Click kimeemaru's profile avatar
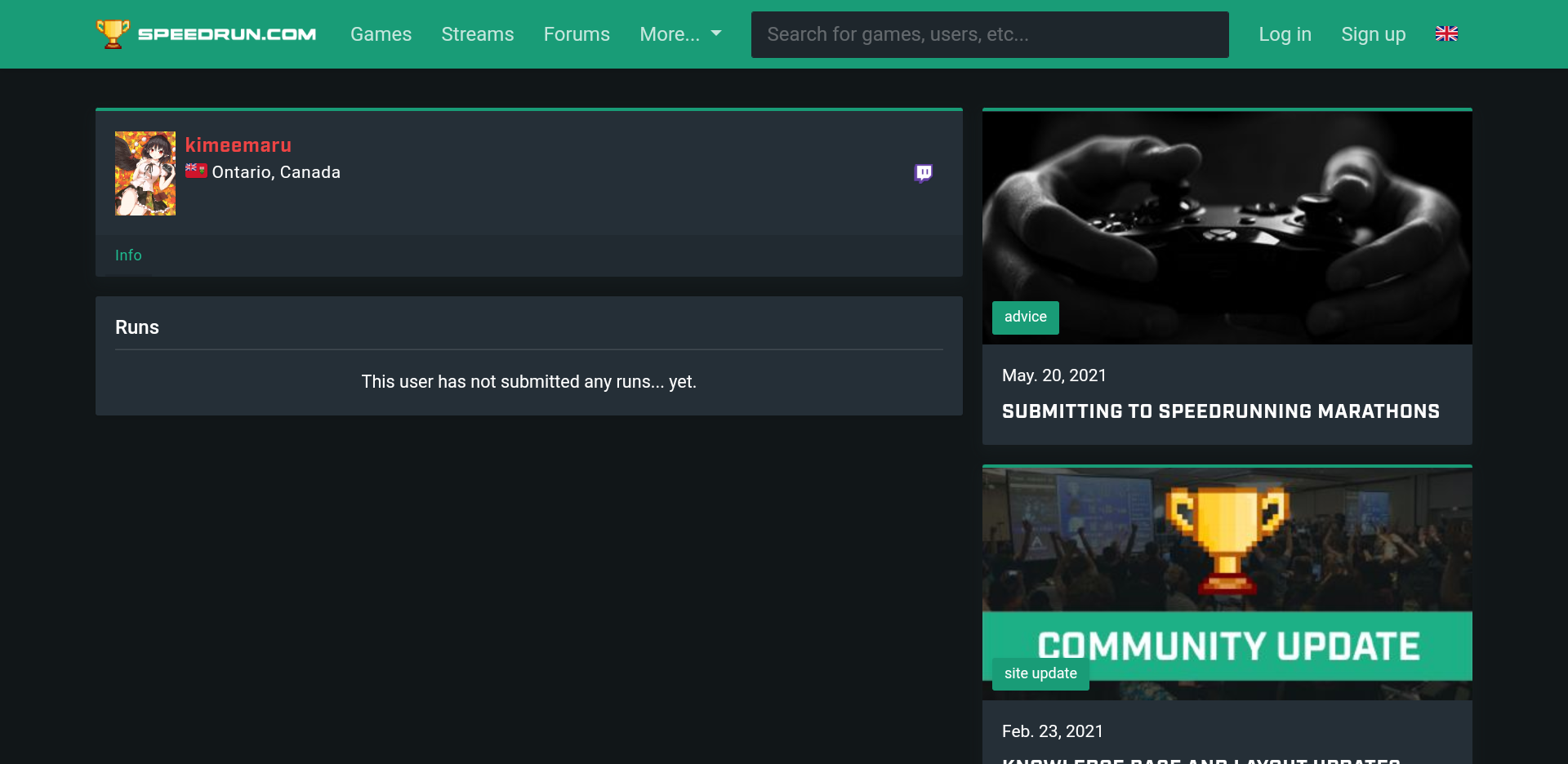Image resolution: width=1568 pixels, height=764 pixels. [x=145, y=173]
